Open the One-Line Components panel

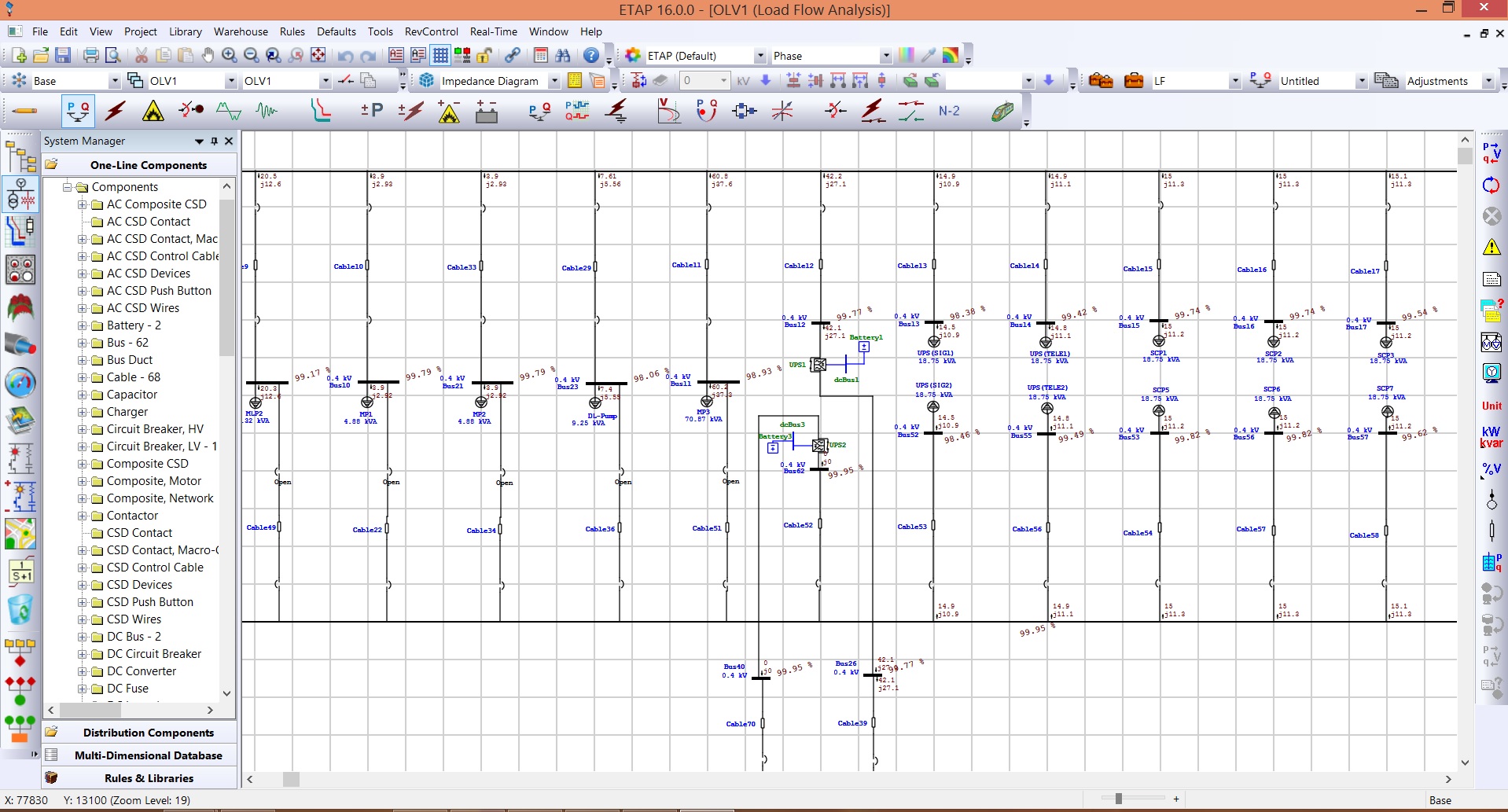pyautogui.click(x=139, y=165)
